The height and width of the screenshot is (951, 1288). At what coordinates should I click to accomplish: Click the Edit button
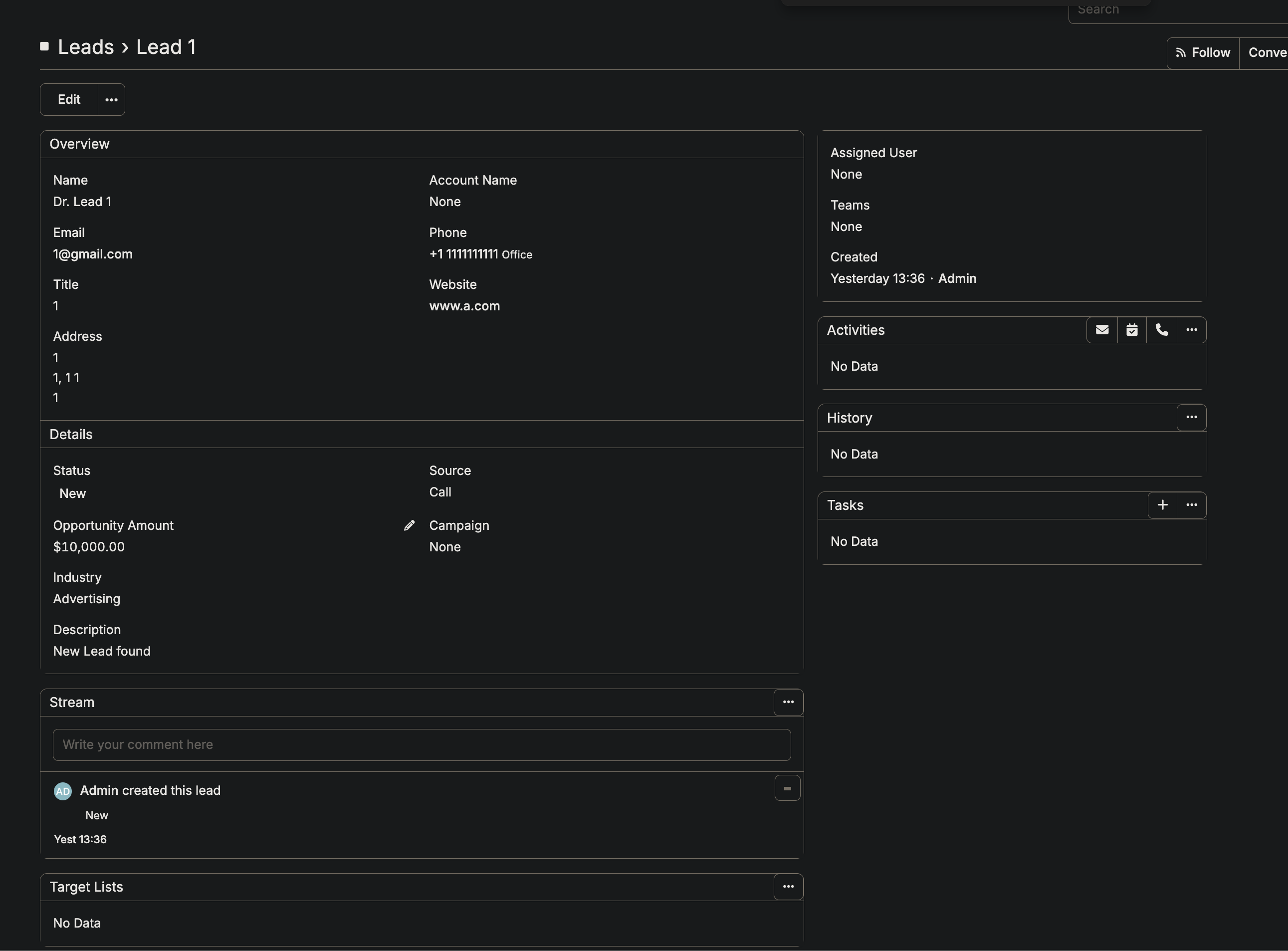coord(69,100)
